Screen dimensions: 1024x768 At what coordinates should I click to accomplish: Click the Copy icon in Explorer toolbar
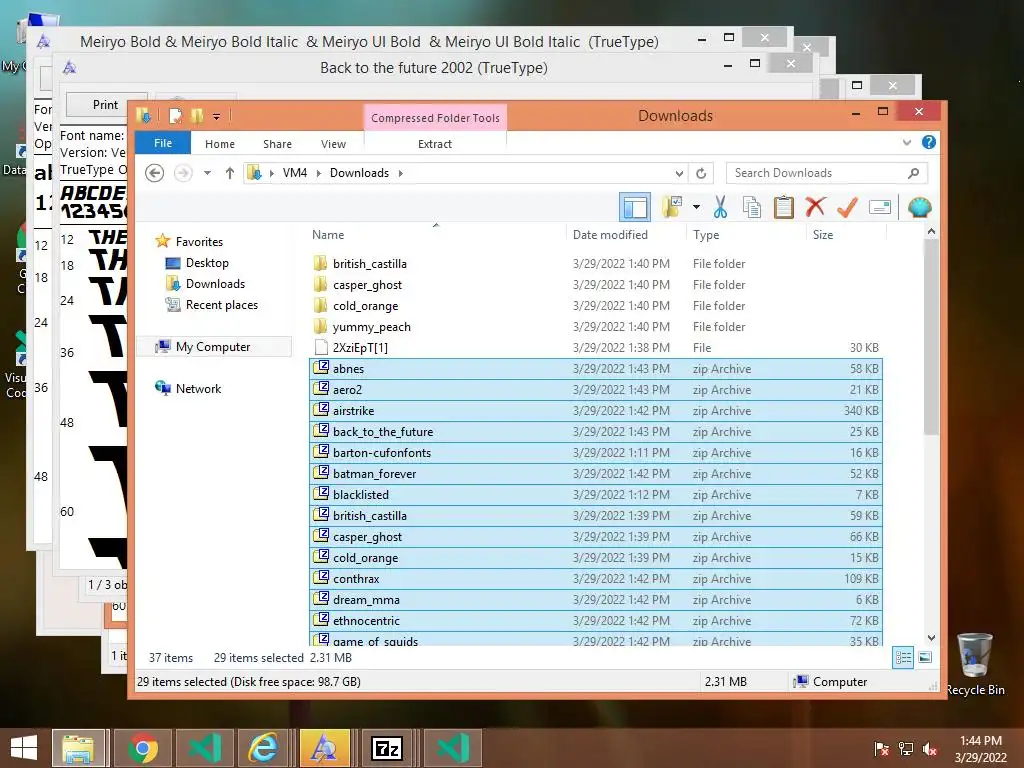752,208
